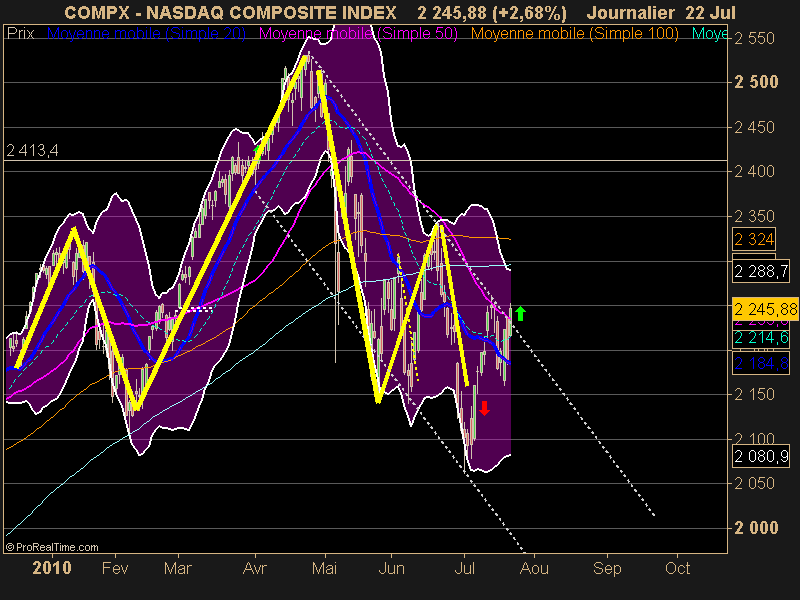Click the 2 413,4 horizontal level label
This screenshot has width=800, height=600.
pos(32,151)
